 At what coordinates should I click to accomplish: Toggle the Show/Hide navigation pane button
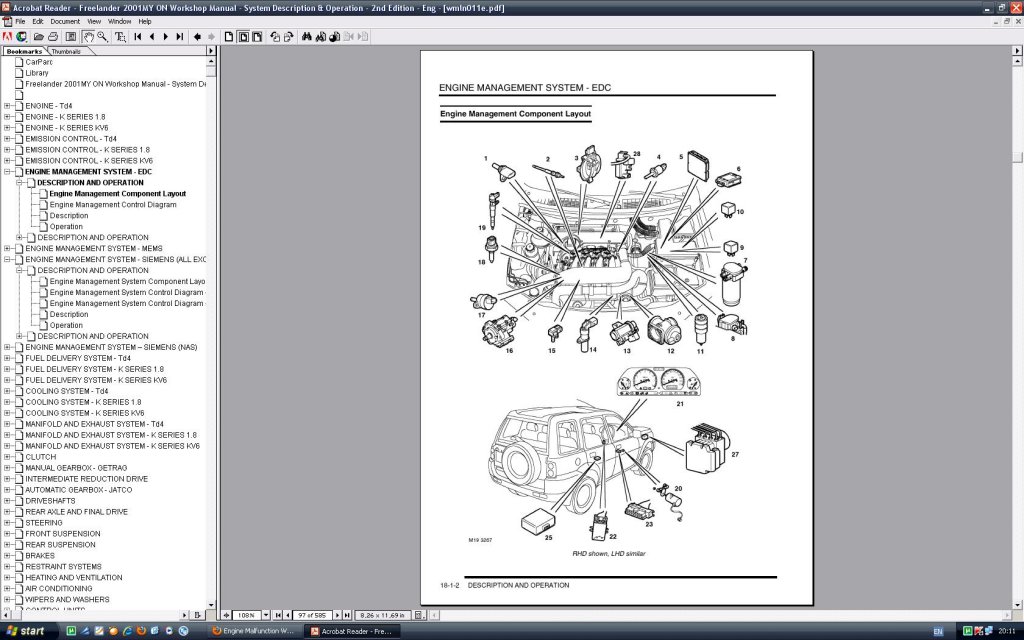coord(71,37)
